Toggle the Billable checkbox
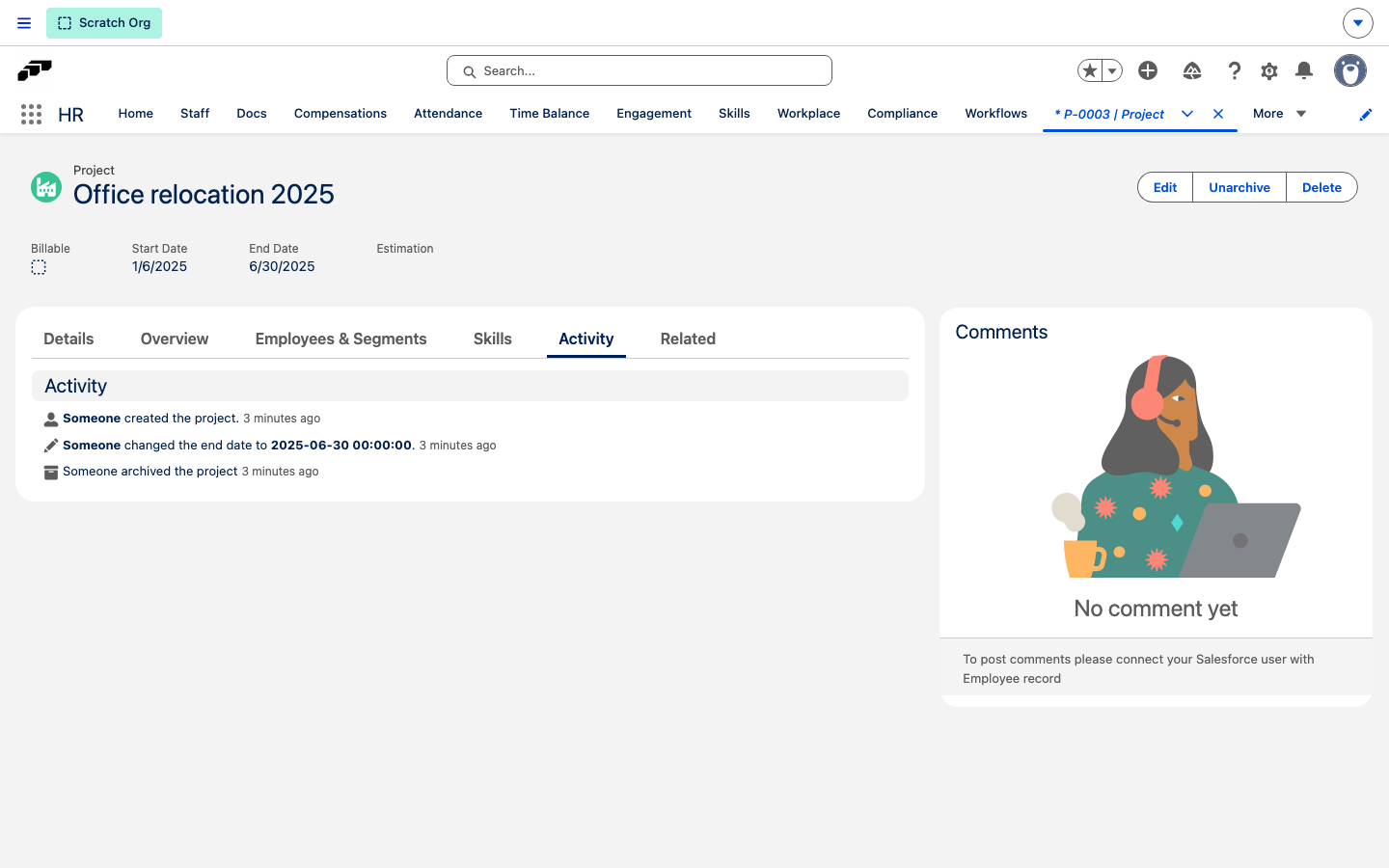Viewport: 1389px width, 868px height. point(39,267)
